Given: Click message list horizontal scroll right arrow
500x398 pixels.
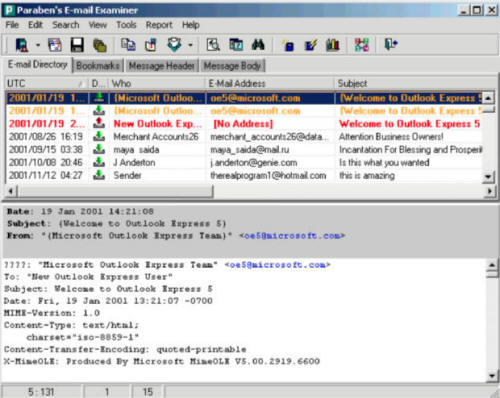Looking at the screenshot, I should (x=489, y=191).
